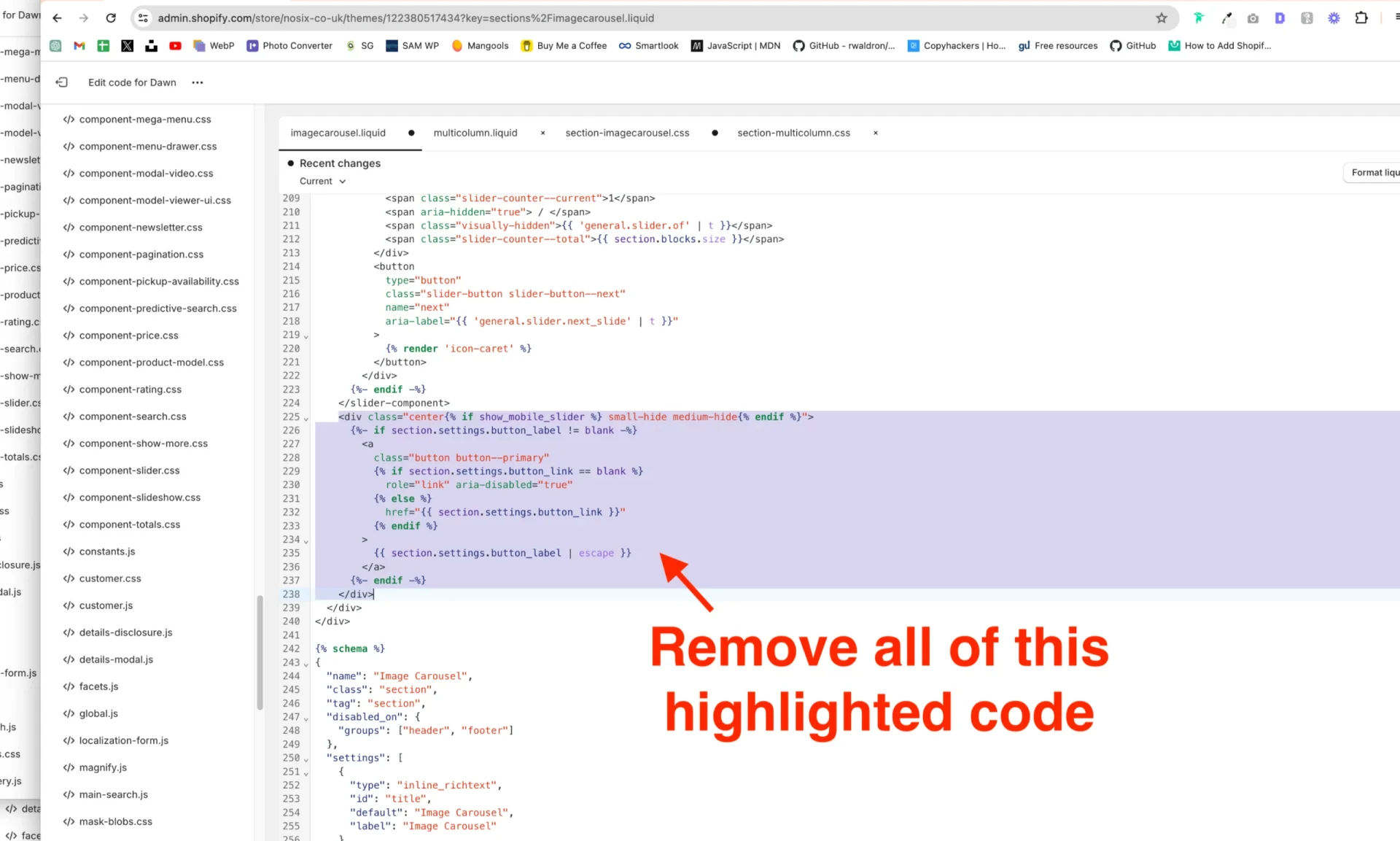Open the Current version dropdown
The width and height of the screenshot is (1400, 841).
tap(322, 181)
